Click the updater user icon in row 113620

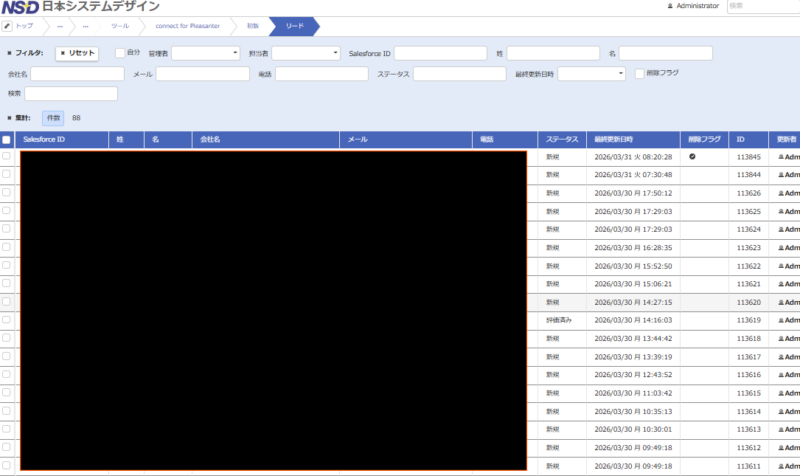pos(781,301)
